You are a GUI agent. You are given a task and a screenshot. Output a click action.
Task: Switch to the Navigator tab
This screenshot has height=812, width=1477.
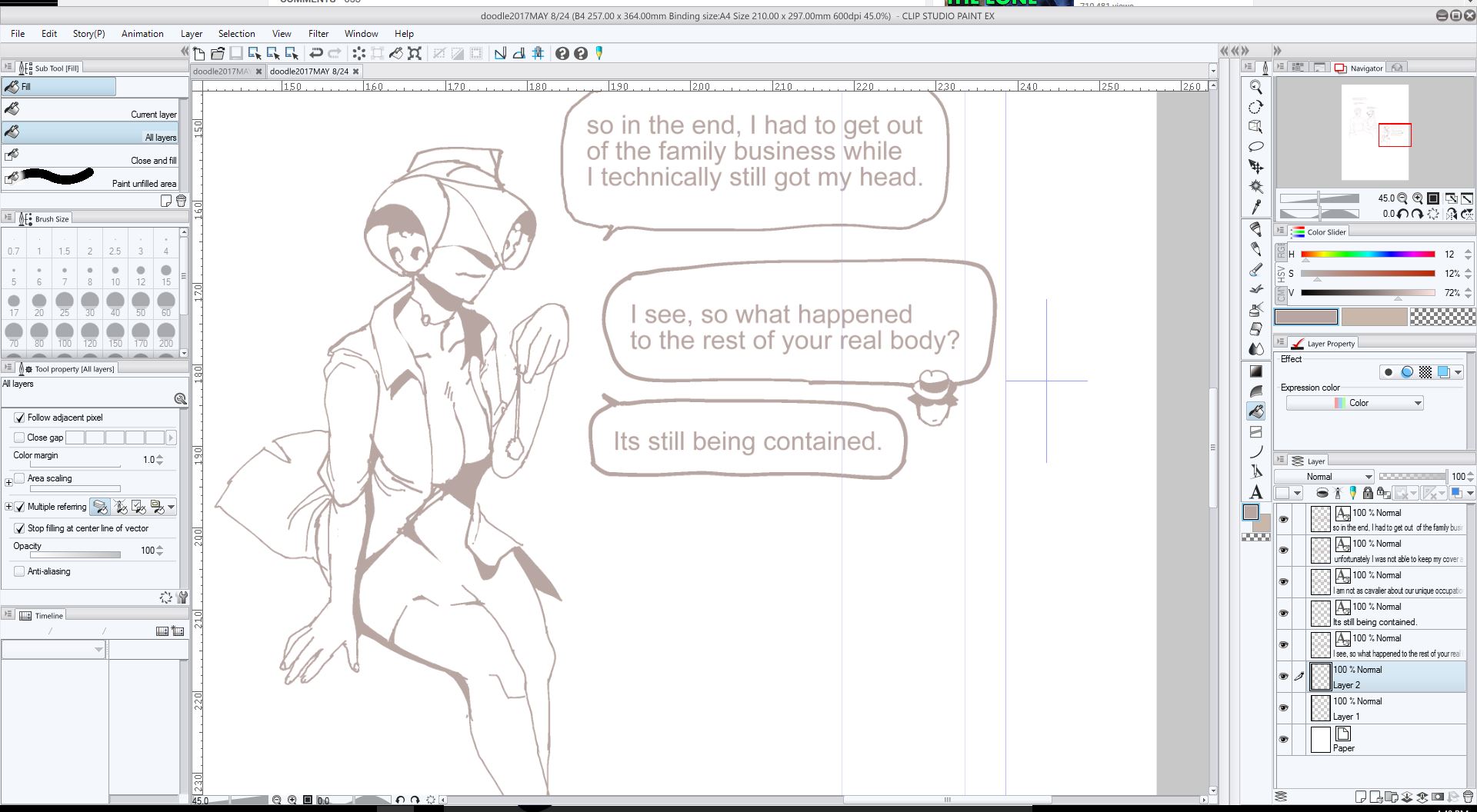click(1359, 68)
